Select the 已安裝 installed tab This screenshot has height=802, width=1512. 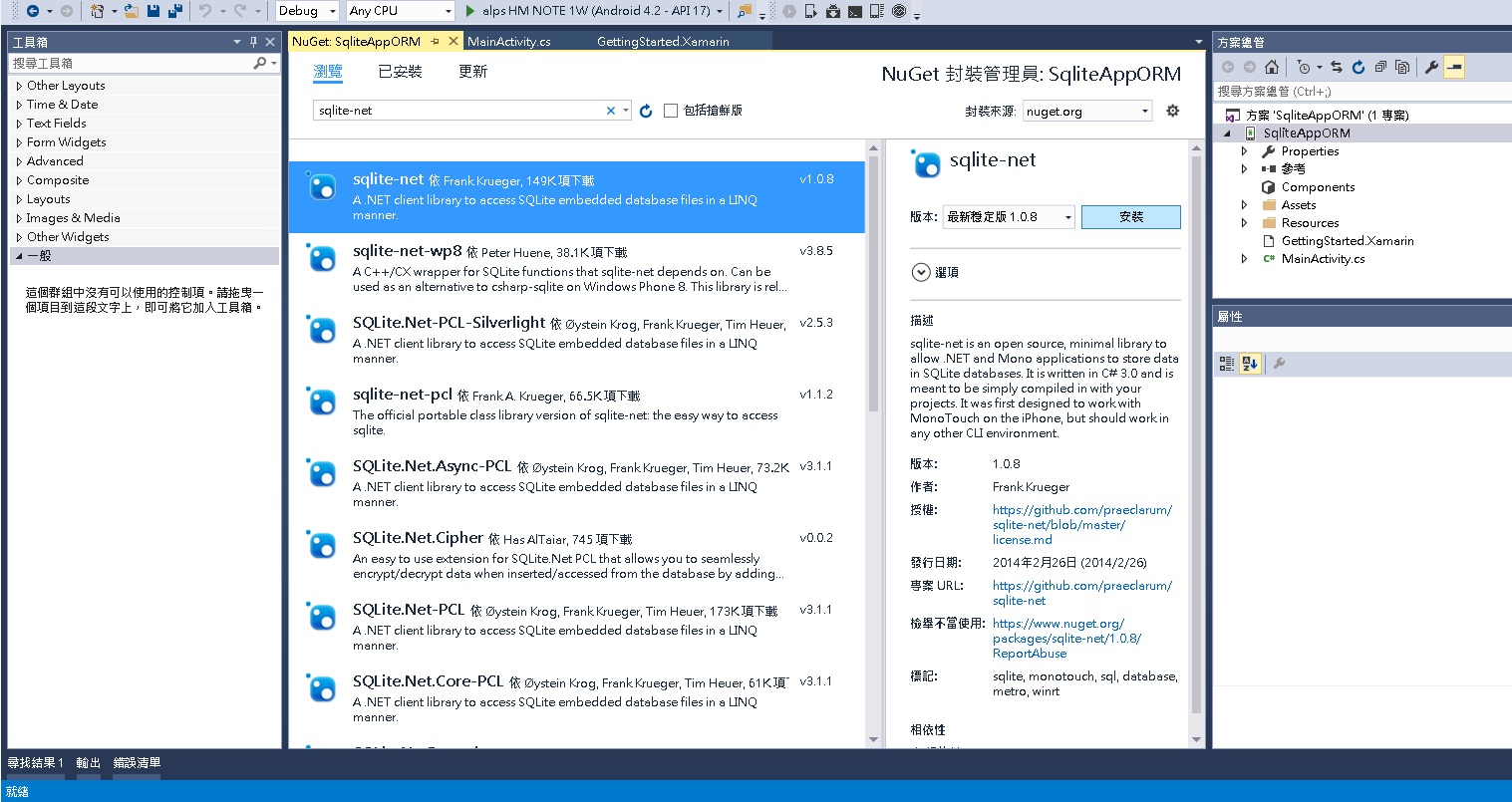coord(401,72)
